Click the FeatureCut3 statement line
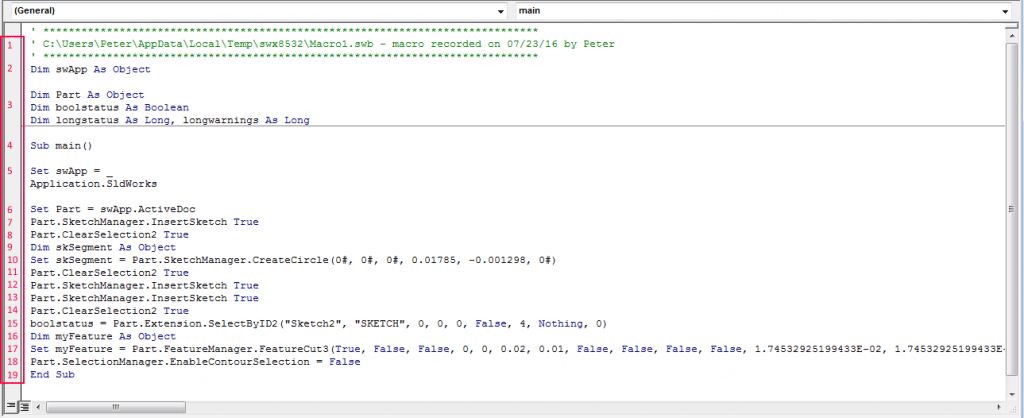1024x418 pixels. click(x=400, y=350)
